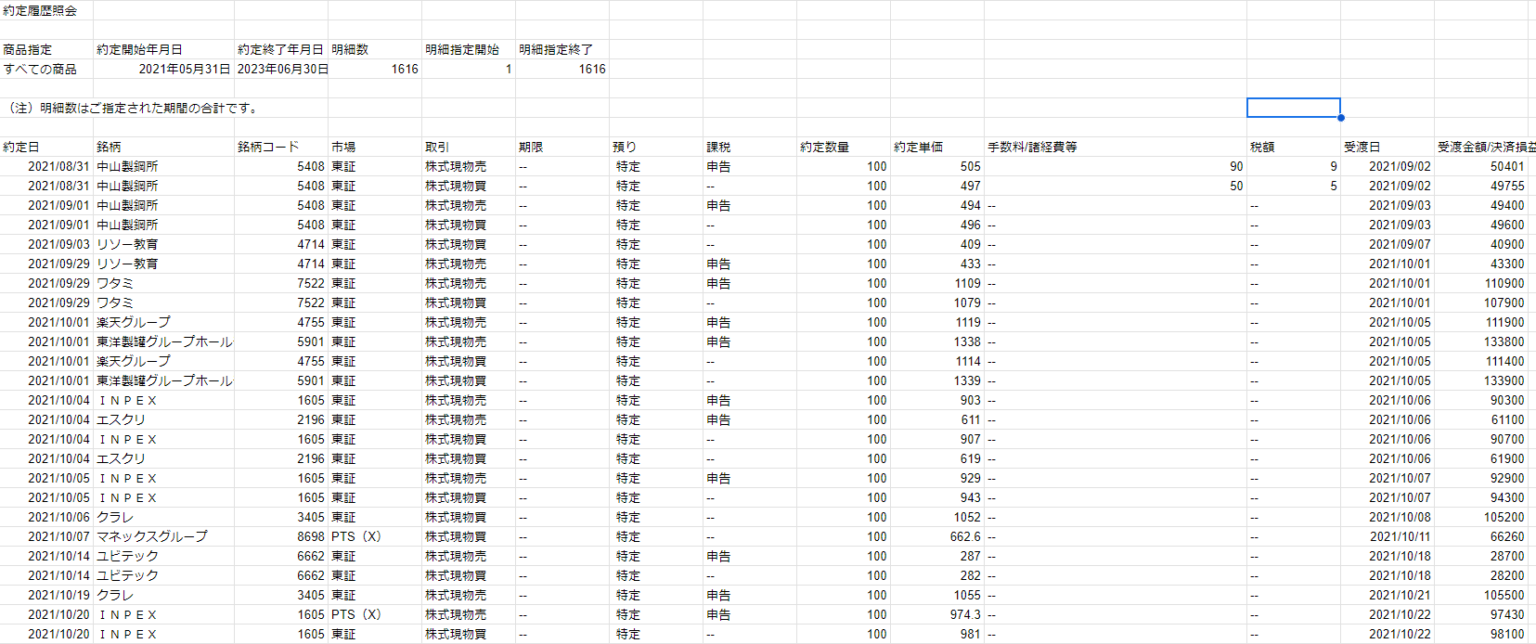Click the 手数料/諸経費等 column header cell

point(1114,147)
